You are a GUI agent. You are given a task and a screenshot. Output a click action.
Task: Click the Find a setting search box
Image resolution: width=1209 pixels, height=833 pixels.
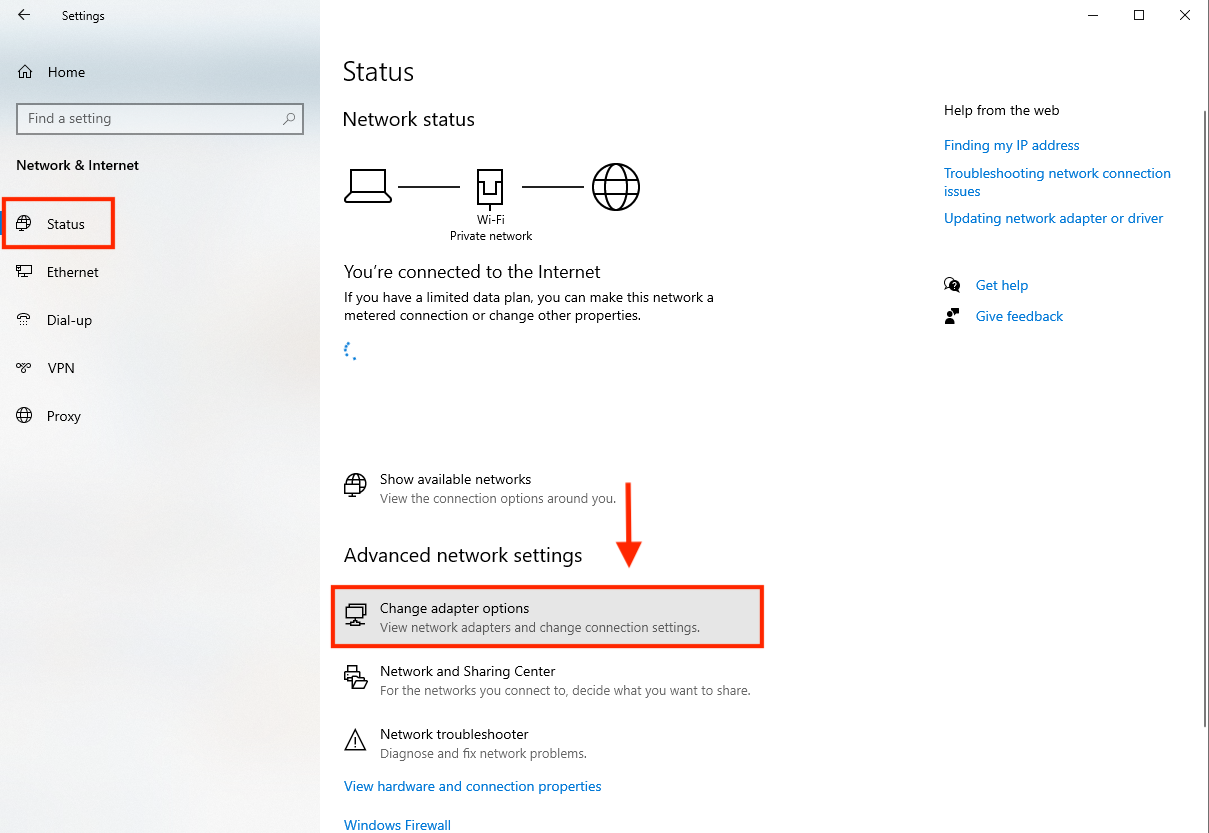tap(160, 118)
